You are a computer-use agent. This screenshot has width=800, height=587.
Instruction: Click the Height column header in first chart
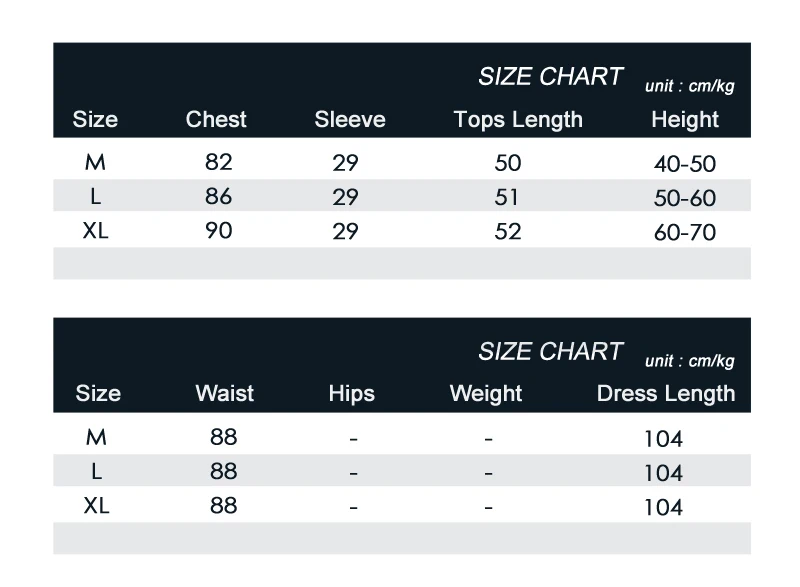tap(685, 120)
